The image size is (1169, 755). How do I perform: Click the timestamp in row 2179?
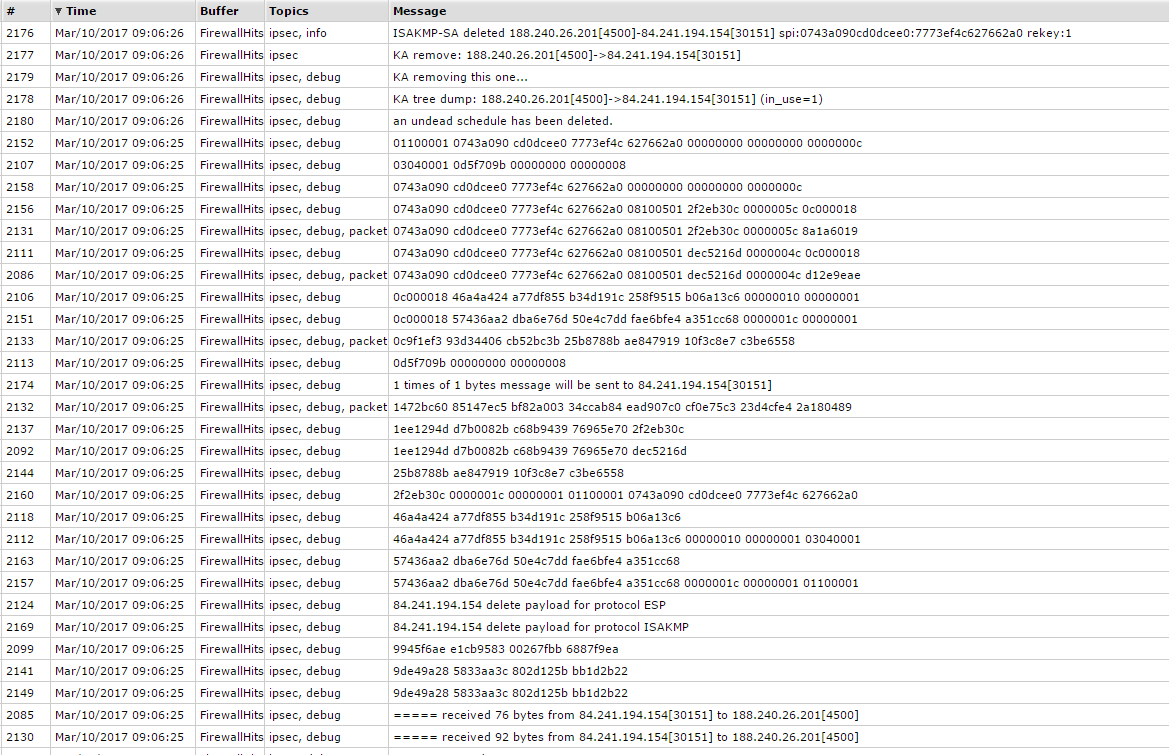pyautogui.click(x=119, y=77)
